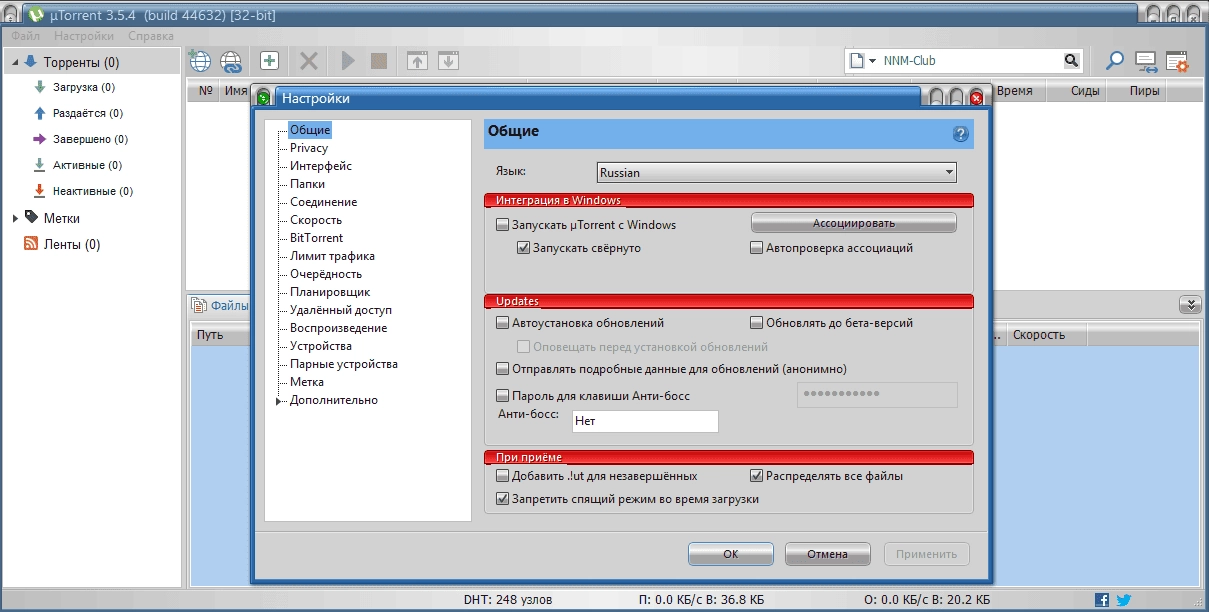
Task: Uncheck Запускать свёрнуто checkbox
Action: [x=523, y=248]
